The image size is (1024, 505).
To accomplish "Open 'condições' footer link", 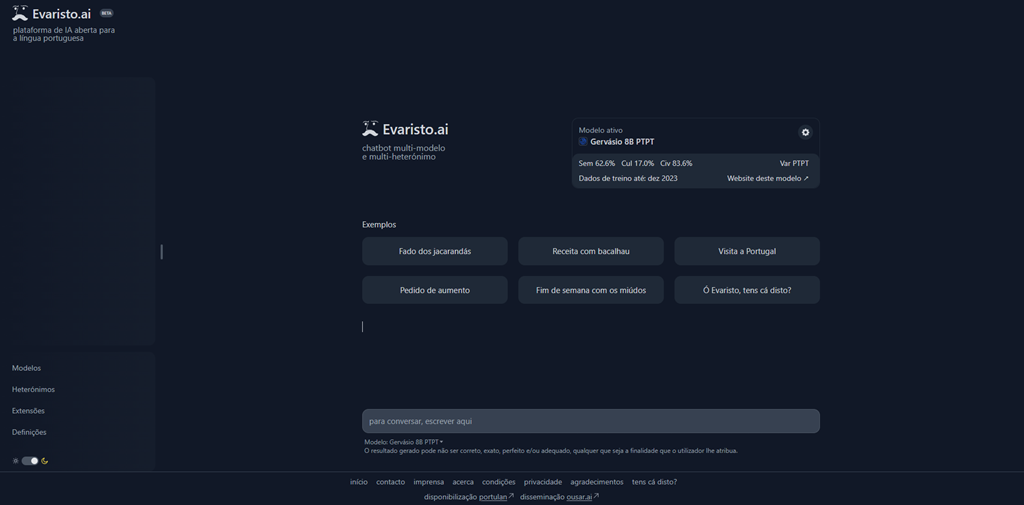I will (x=499, y=482).
